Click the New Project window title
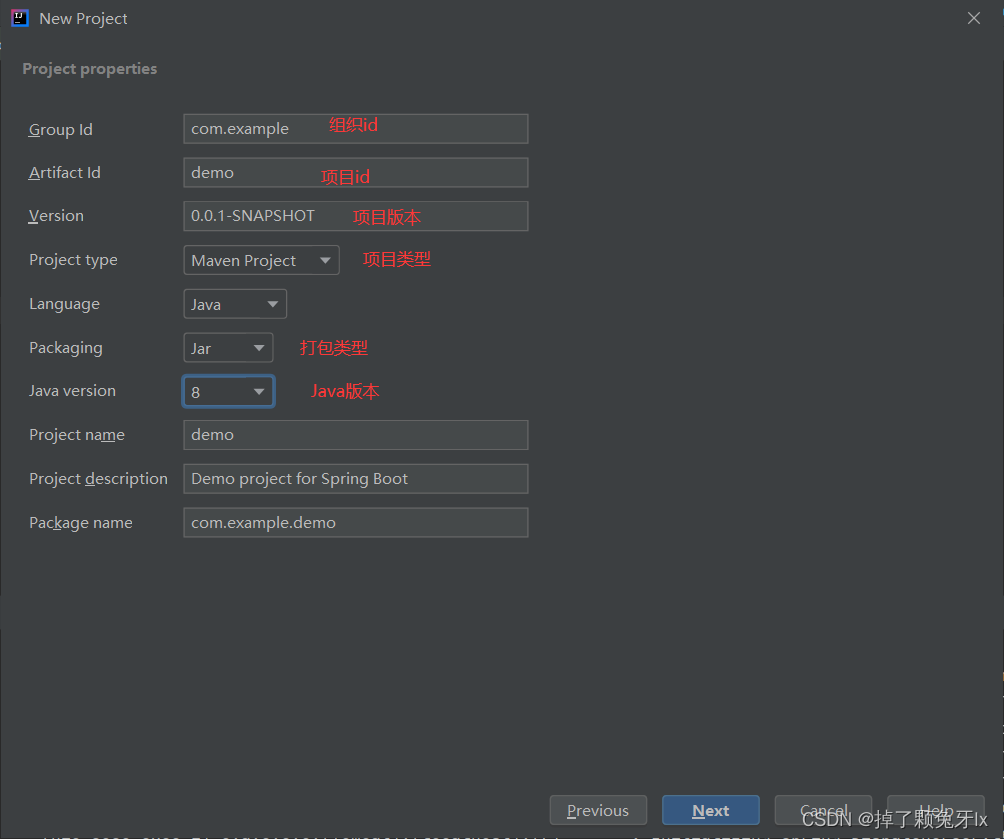Image resolution: width=1004 pixels, height=839 pixels. [83, 19]
